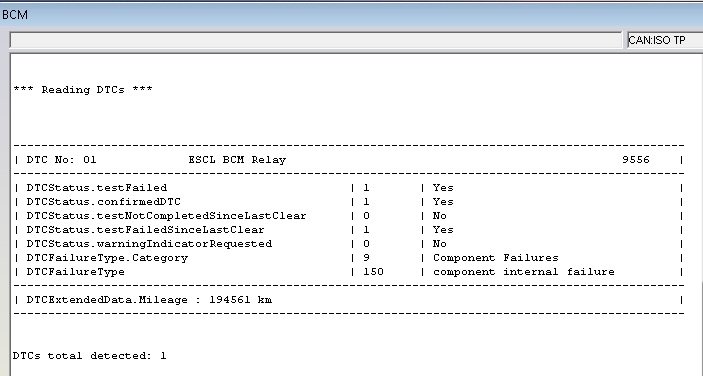Viewport: 703px width, 376px height.
Task: Click the failure type value 150
Action: tap(373, 272)
